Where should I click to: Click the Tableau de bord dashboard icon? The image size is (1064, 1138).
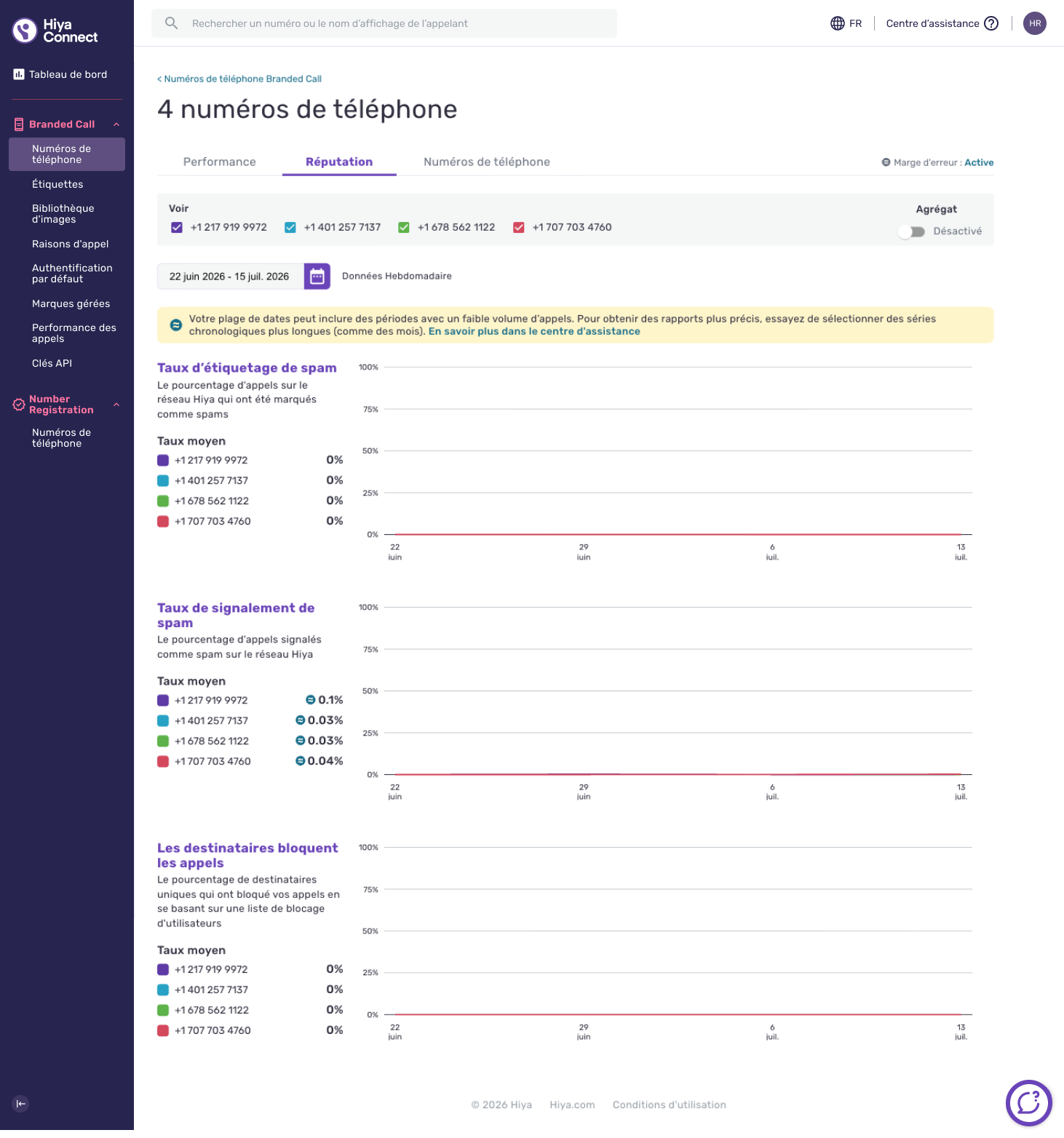click(x=19, y=74)
